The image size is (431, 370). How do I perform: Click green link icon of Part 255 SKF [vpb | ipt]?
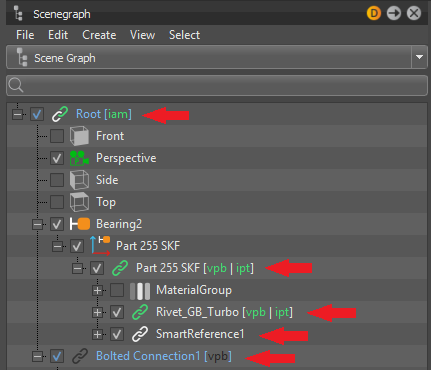pos(120,268)
